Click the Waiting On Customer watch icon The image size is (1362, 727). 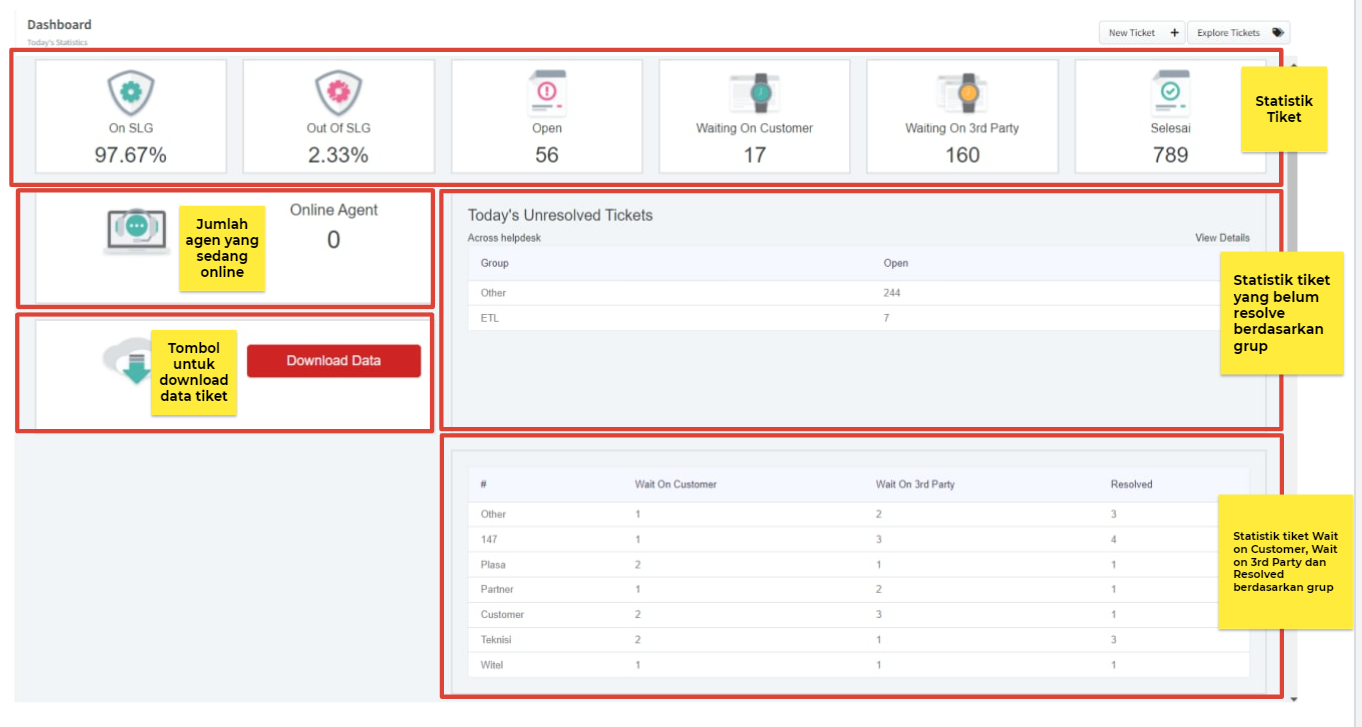tap(755, 93)
